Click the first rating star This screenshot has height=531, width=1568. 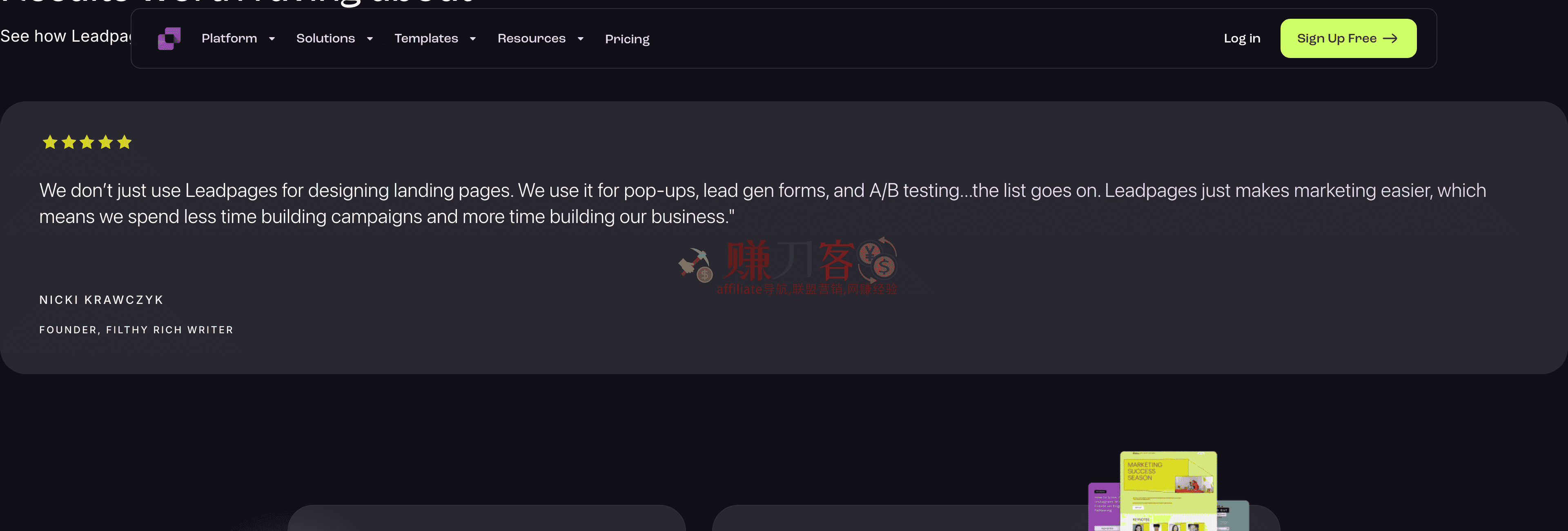click(x=50, y=143)
